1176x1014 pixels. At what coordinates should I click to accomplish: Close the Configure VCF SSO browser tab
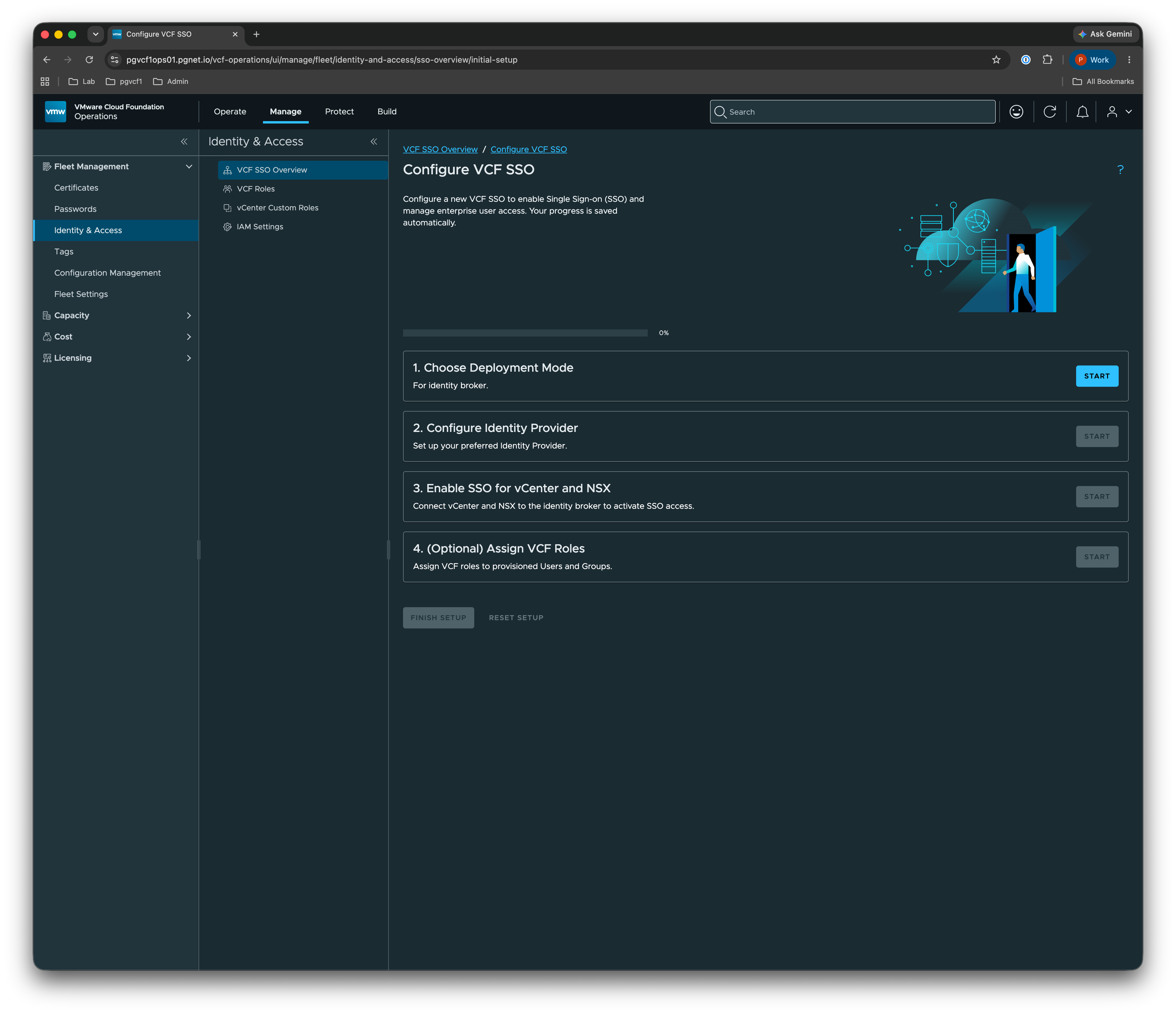[235, 34]
